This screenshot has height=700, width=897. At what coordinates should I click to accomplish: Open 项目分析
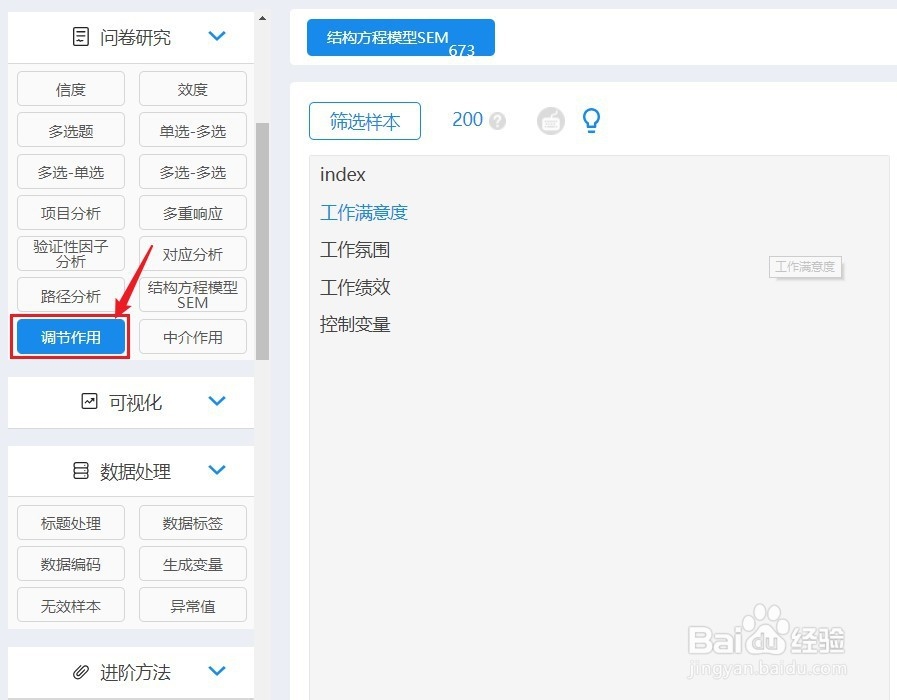[71, 213]
